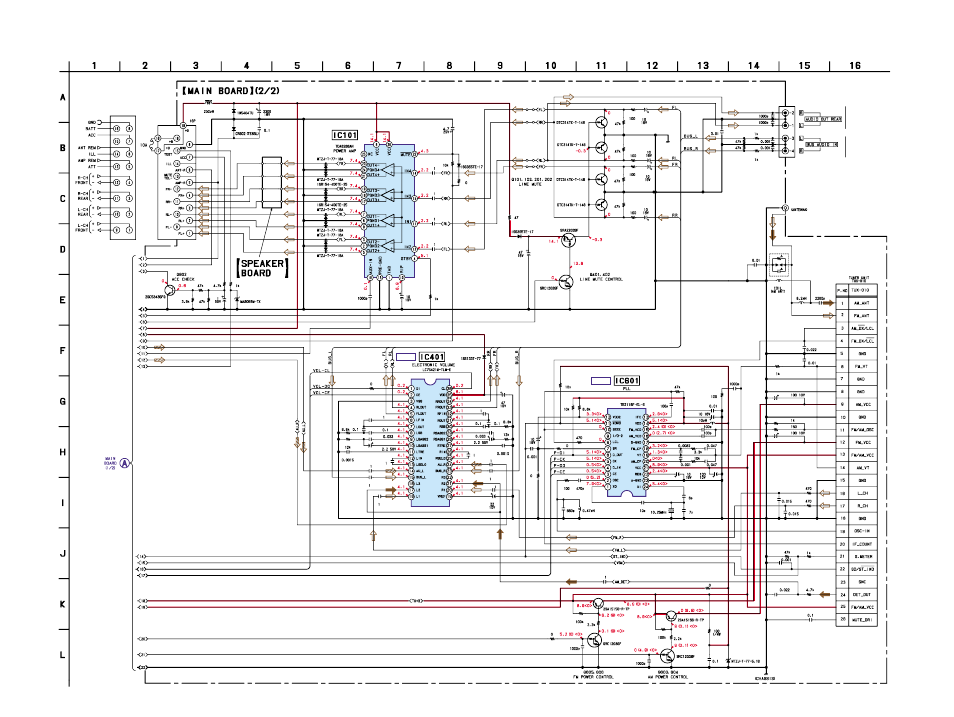Click the AM_VCC pin name in tuner table
This screenshot has width=954, height=717.
(x=863, y=404)
